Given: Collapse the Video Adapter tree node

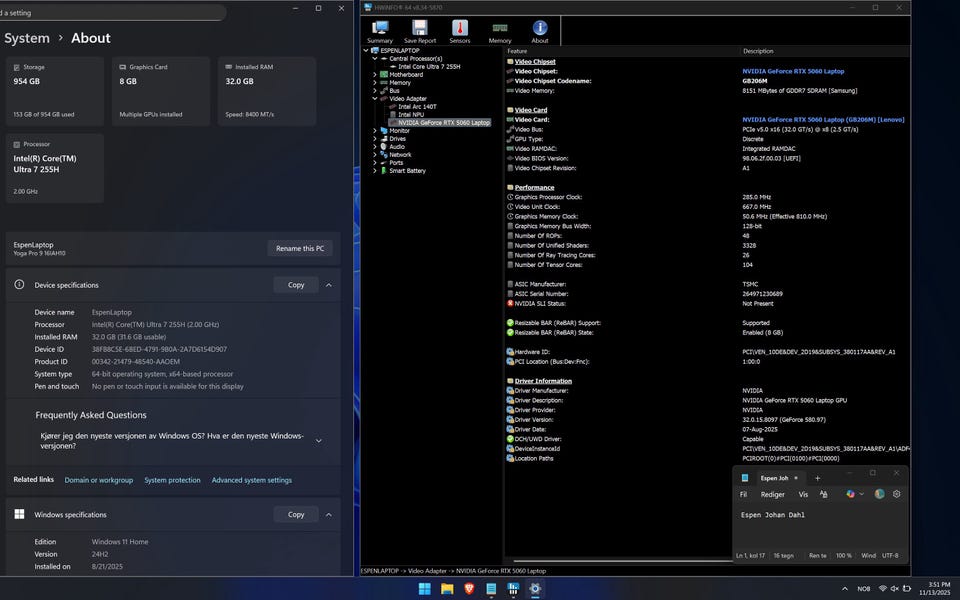Looking at the screenshot, I should tap(375, 99).
